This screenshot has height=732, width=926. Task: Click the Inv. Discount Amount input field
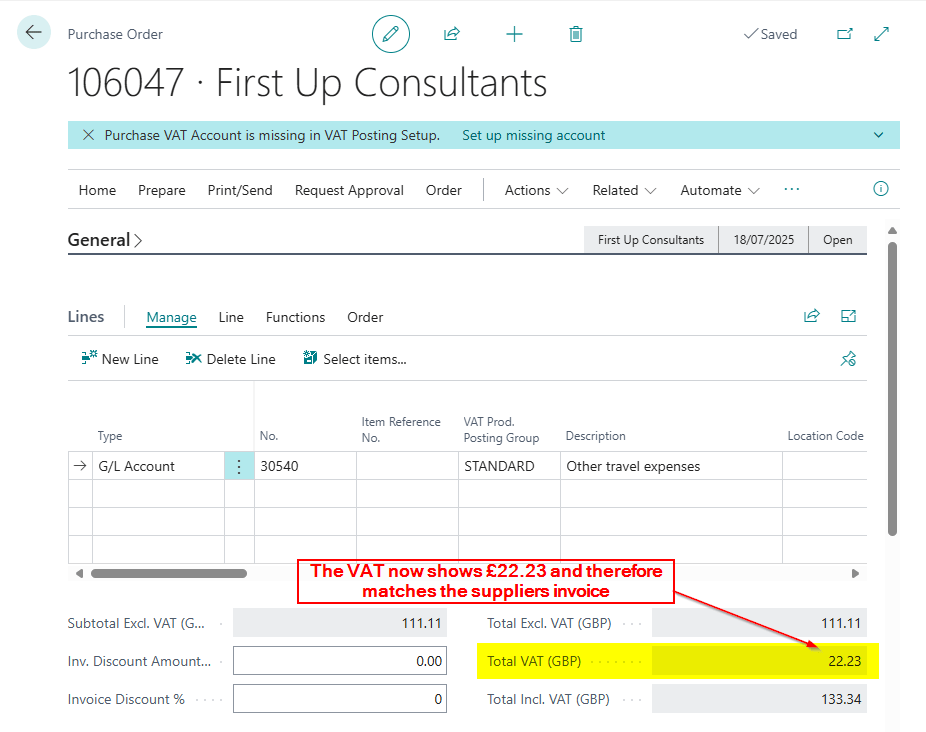tap(339, 661)
